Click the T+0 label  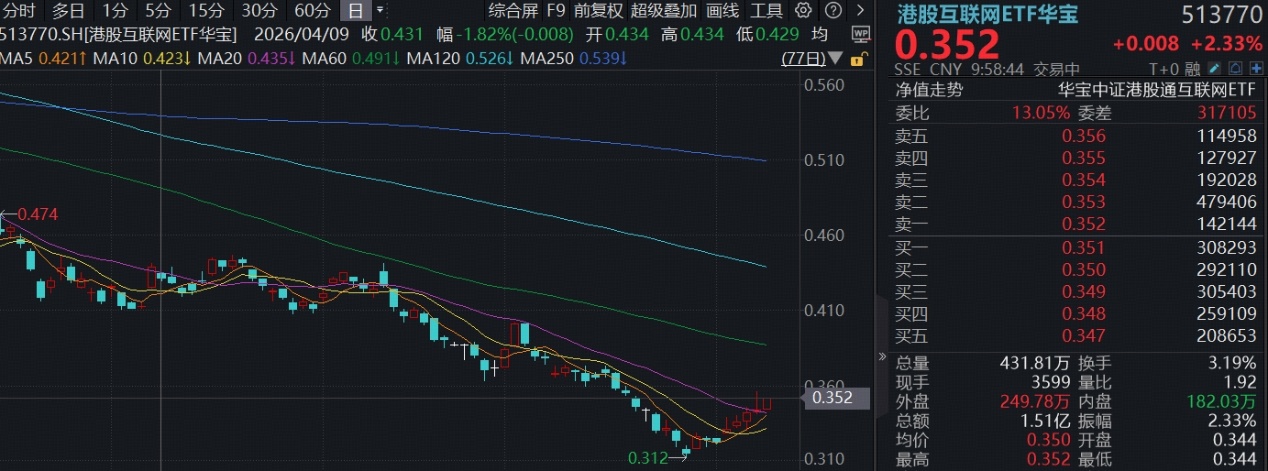point(1164,69)
